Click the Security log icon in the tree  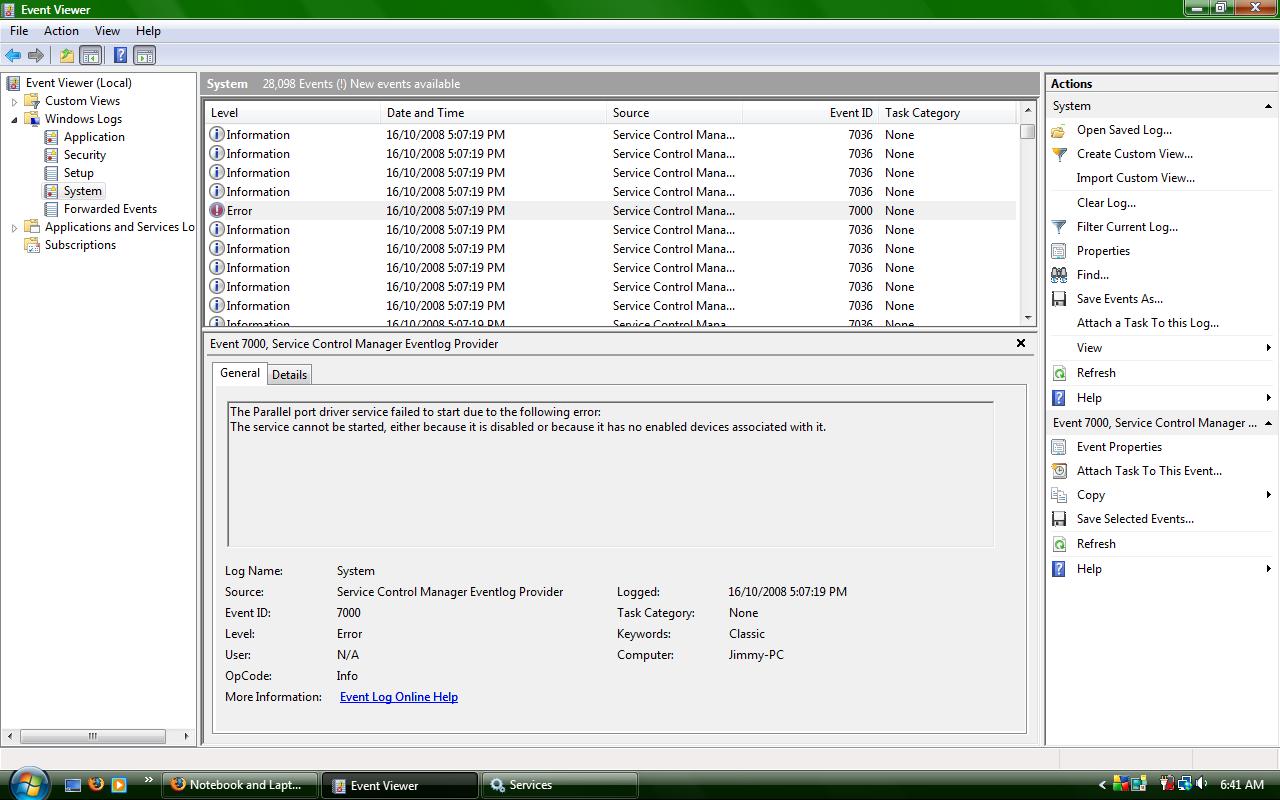(x=51, y=155)
